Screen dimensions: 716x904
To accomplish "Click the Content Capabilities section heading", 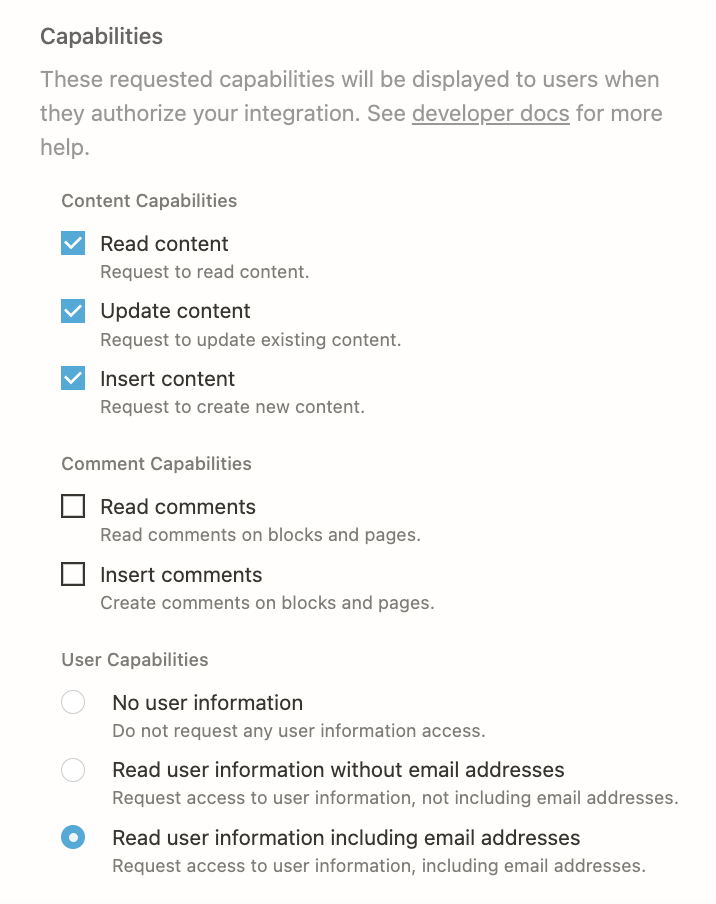I will point(149,200).
